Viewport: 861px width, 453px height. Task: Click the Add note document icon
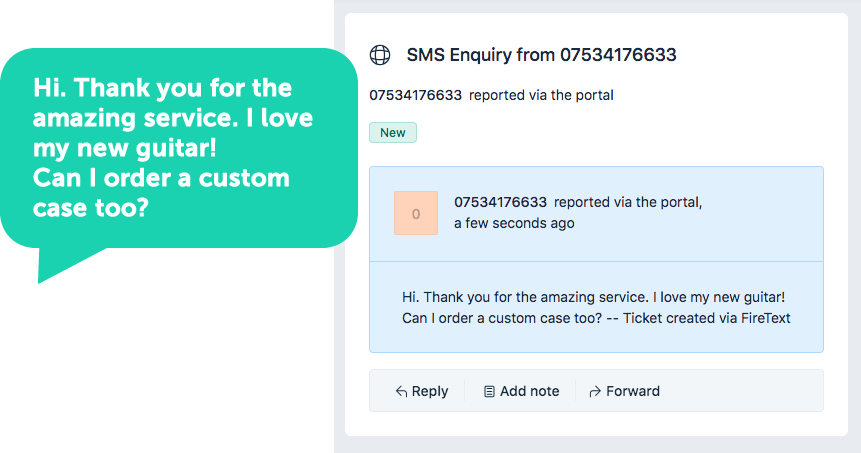click(489, 392)
